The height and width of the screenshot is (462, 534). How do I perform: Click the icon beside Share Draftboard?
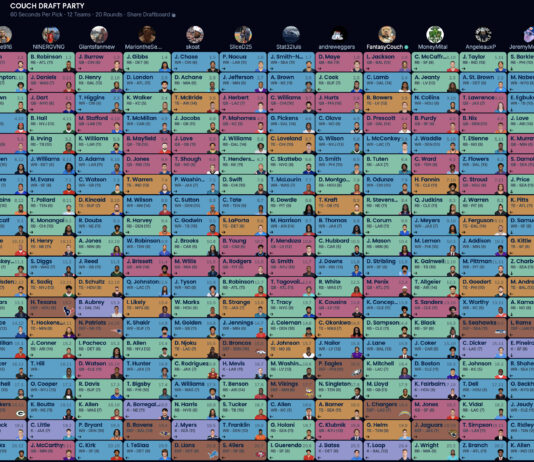[x=174, y=15]
